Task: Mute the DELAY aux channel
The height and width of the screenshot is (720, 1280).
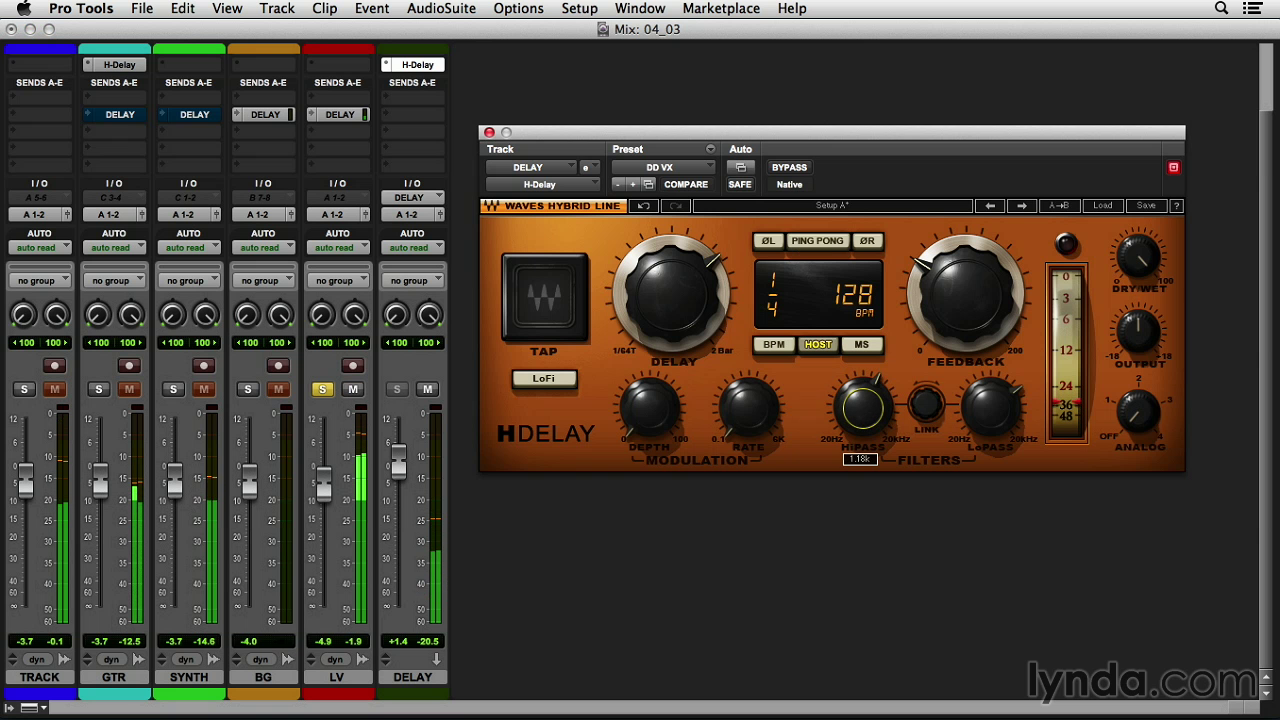Action: tap(427, 389)
